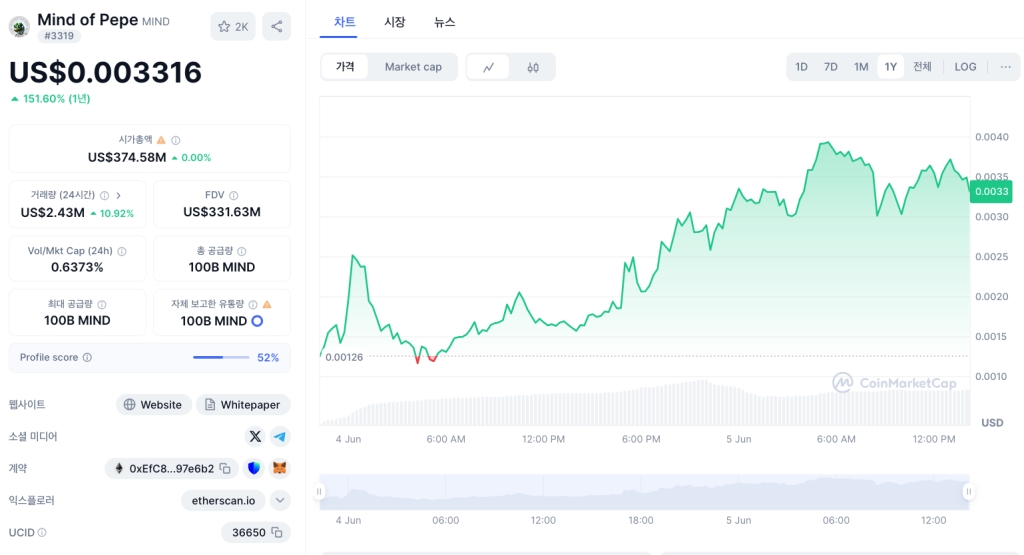1024x555 pixels.
Task: Show info icon beside UCID
Action: pos(42,532)
